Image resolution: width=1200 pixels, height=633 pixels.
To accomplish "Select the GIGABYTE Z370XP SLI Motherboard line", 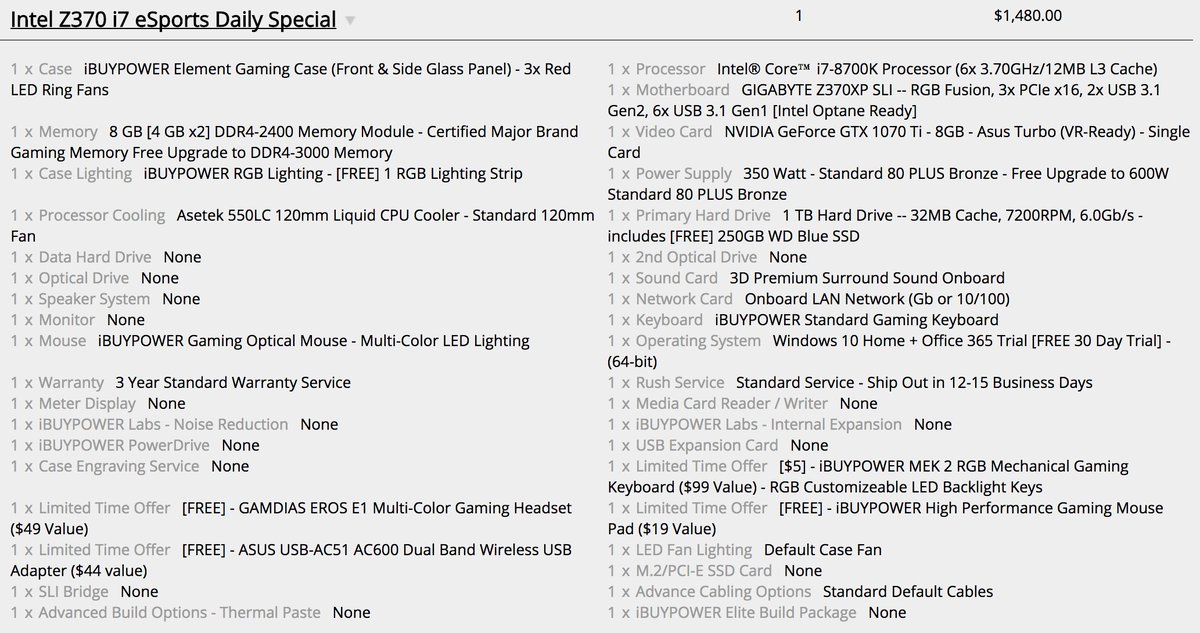I will click(x=884, y=100).
